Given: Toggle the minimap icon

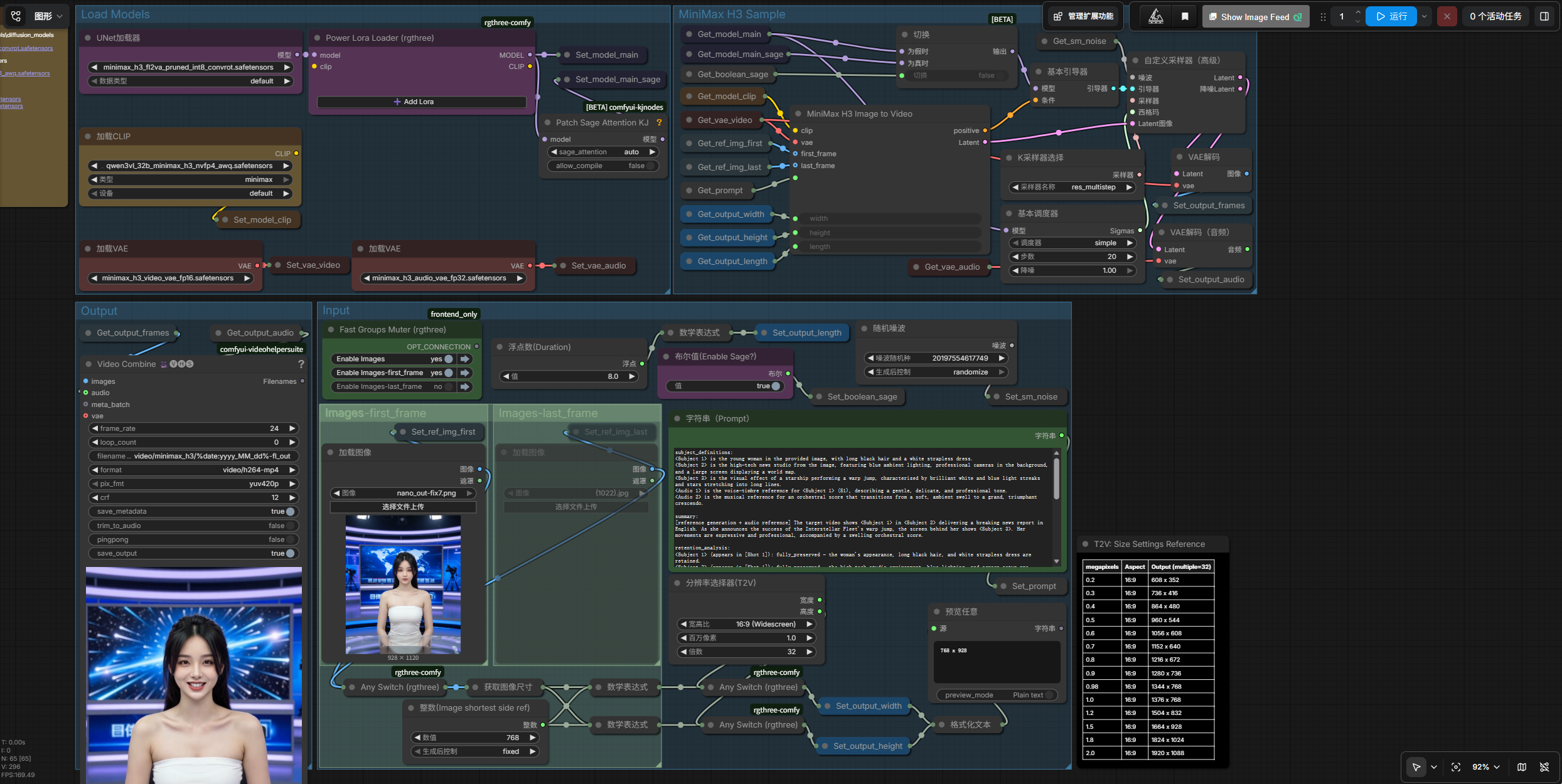Looking at the screenshot, I should [x=1522, y=767].
